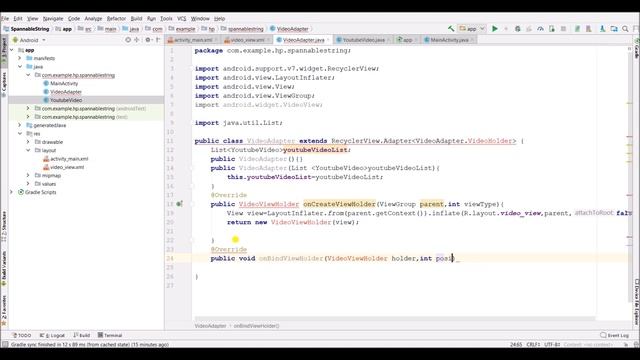Click the Make Project hammer icon

tap(451, 29)
